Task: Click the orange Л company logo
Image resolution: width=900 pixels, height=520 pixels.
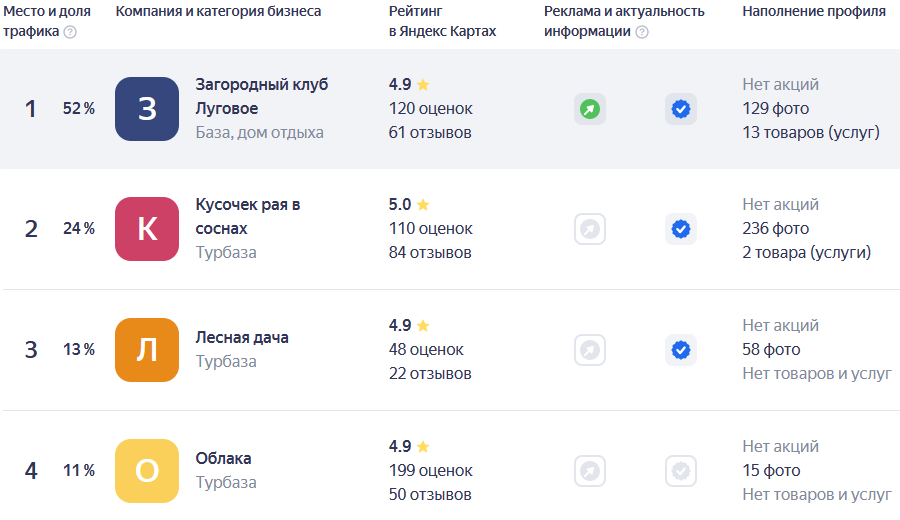Action: click(147, 350)
